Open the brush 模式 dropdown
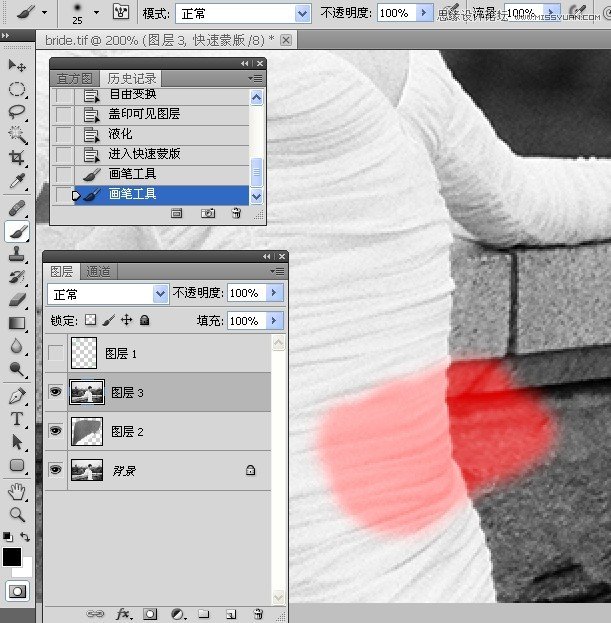 click(x=243, y=14)
